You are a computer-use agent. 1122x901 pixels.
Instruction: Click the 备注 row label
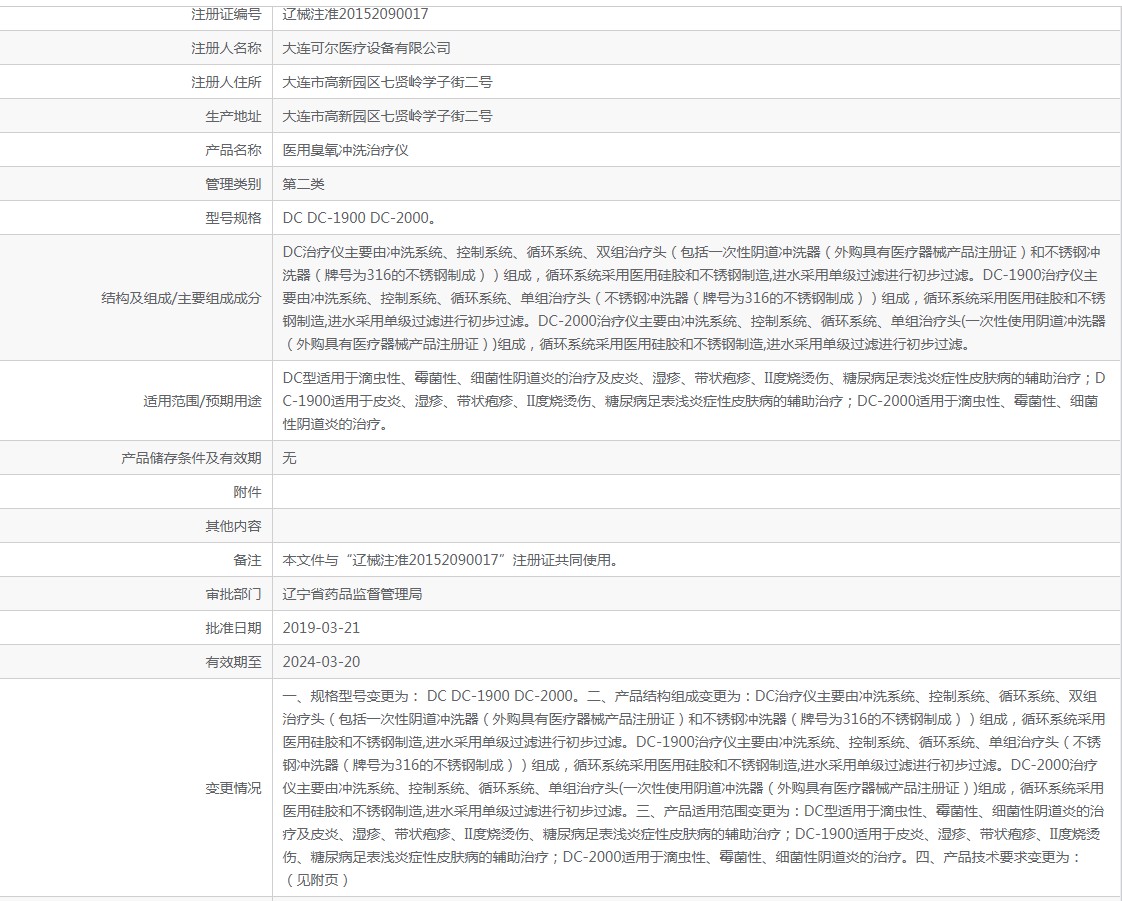(248, 560)
